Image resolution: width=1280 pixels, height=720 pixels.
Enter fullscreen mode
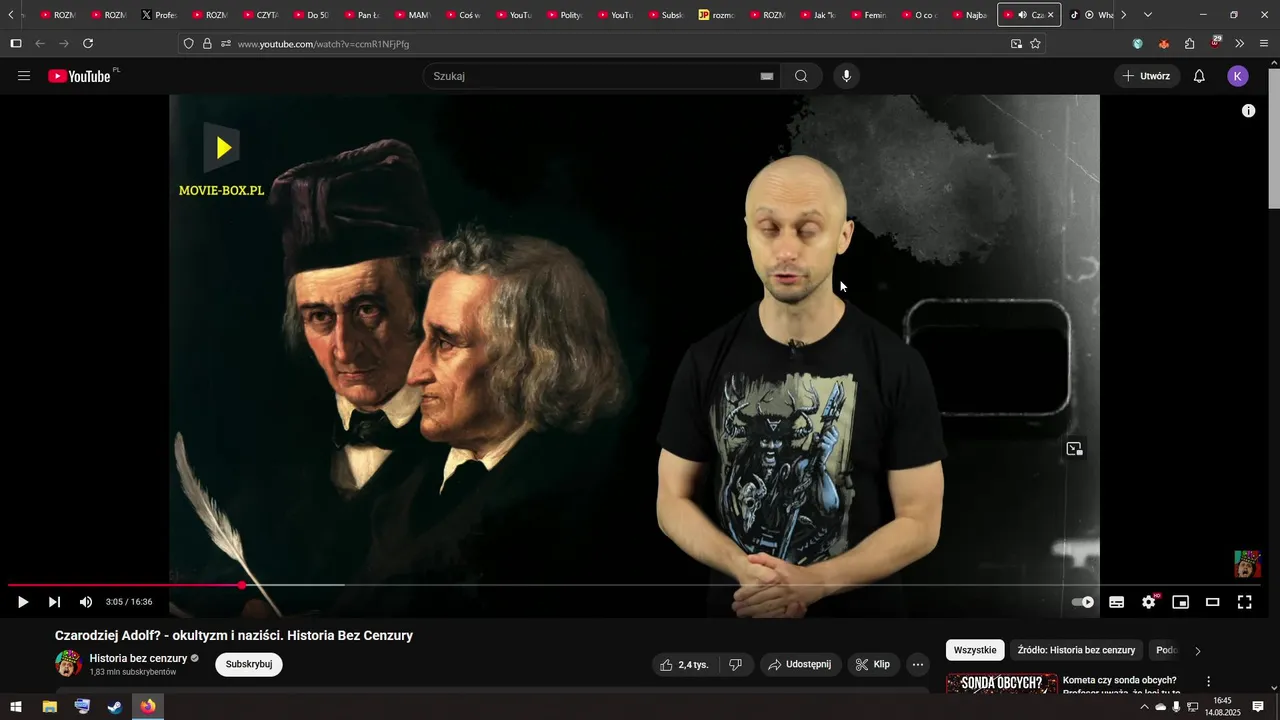click(1245, 602)
